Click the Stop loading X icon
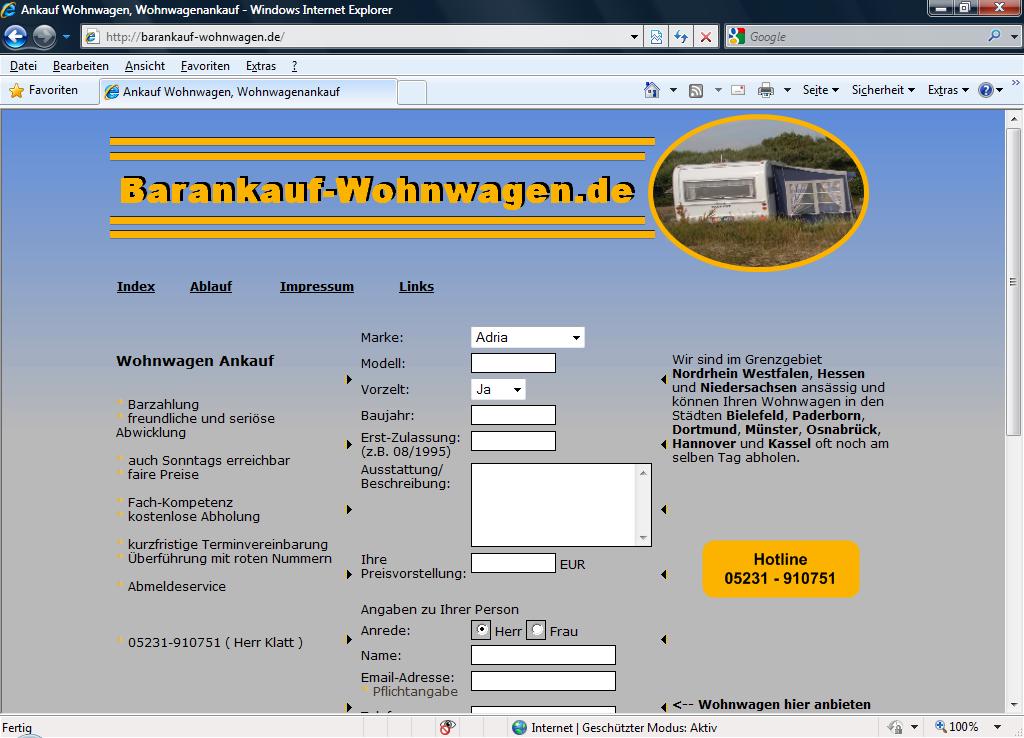The height and width of the screenshot is (738, 1024). pyautogui.click(x=706, y=37)
